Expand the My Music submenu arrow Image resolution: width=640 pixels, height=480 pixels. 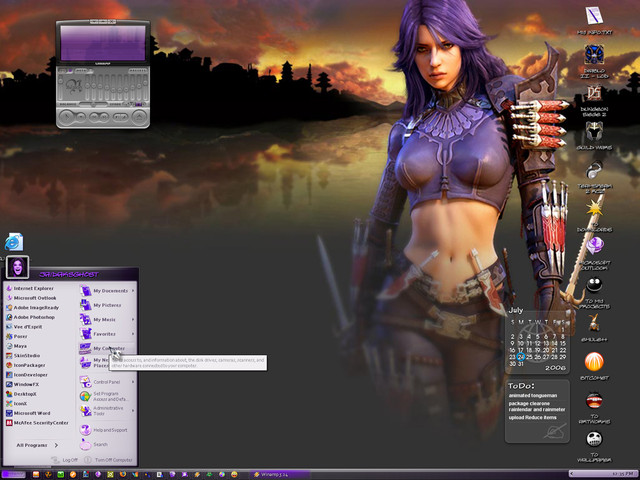pyautogui.click(x=133, y=319)
